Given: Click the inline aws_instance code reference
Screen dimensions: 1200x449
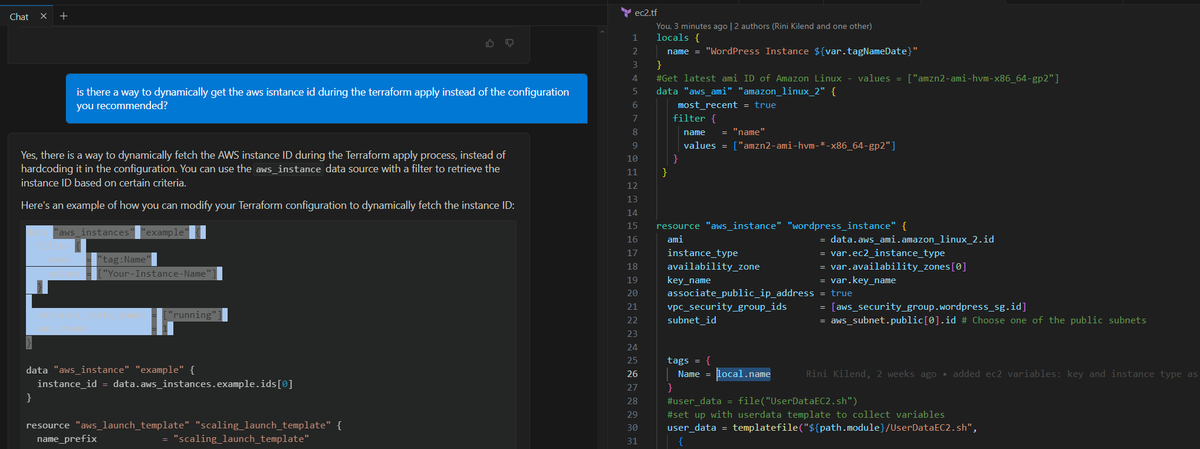Looking at the screenshot, I should coord(288,170).
